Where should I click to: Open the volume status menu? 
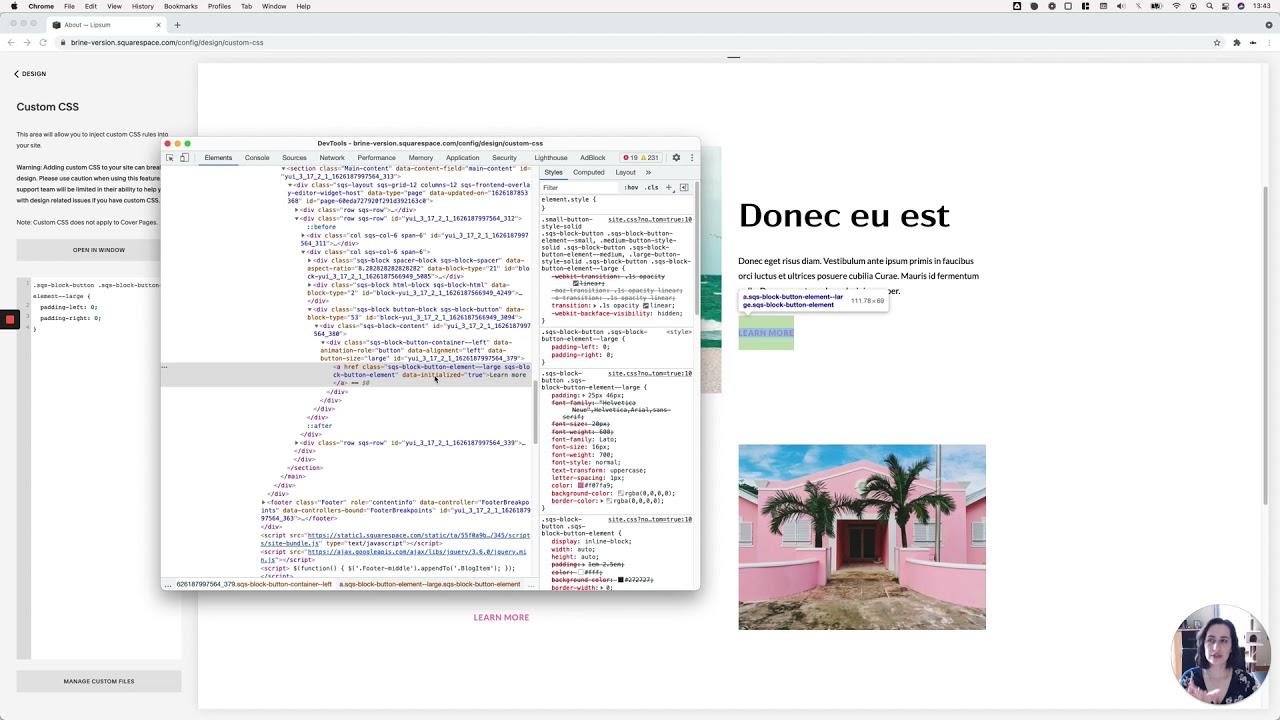coord(1121,6)
